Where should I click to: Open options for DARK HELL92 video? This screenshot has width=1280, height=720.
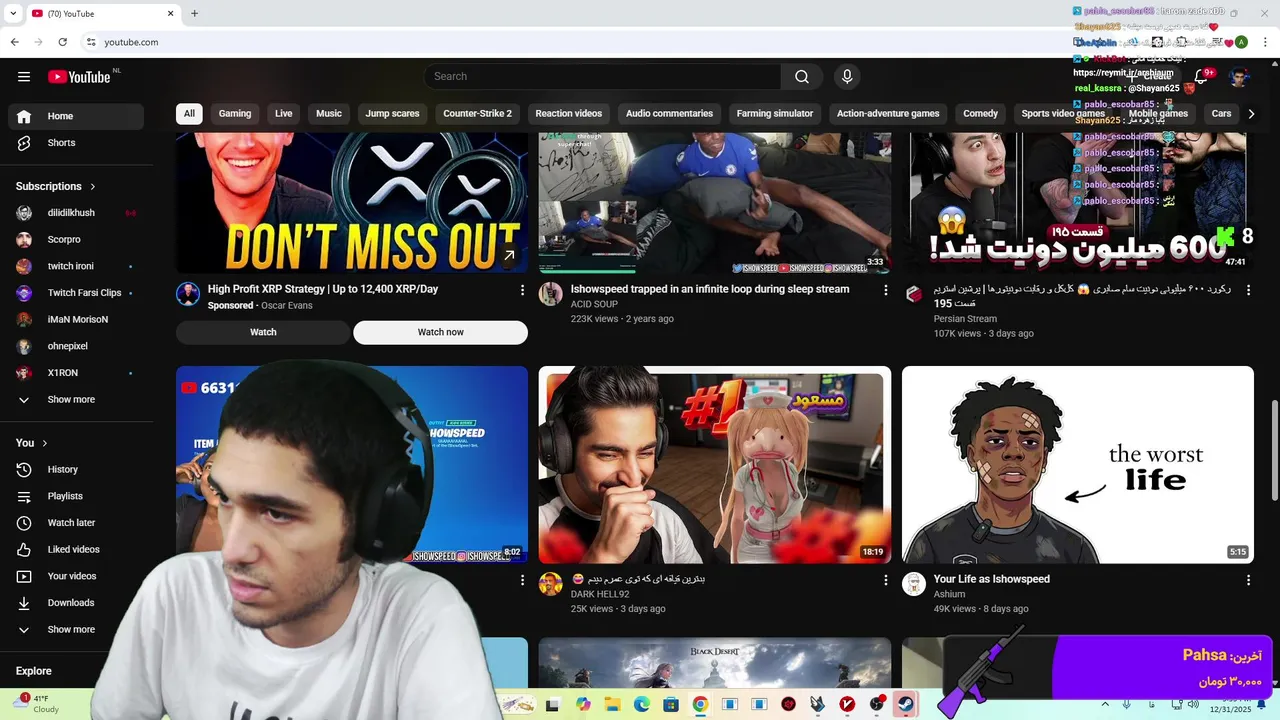pyautogui.click(x=885, y=580)
